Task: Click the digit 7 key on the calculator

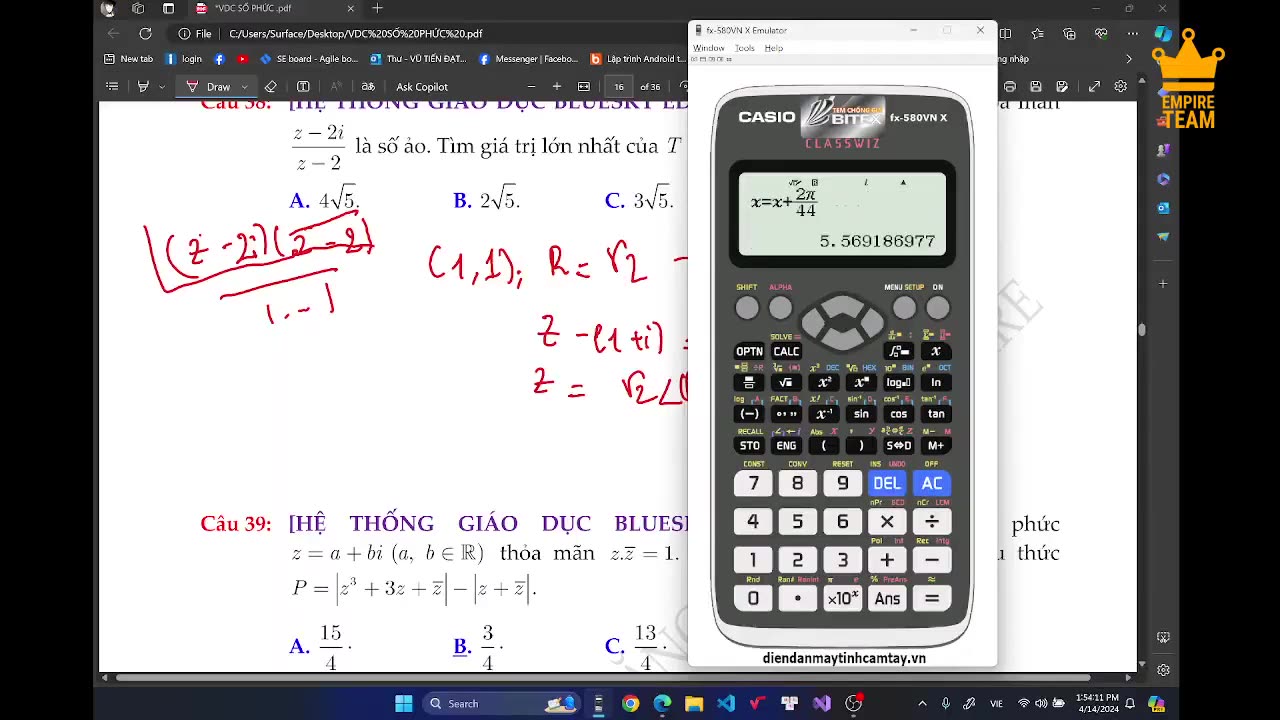Action: point(753,483)
